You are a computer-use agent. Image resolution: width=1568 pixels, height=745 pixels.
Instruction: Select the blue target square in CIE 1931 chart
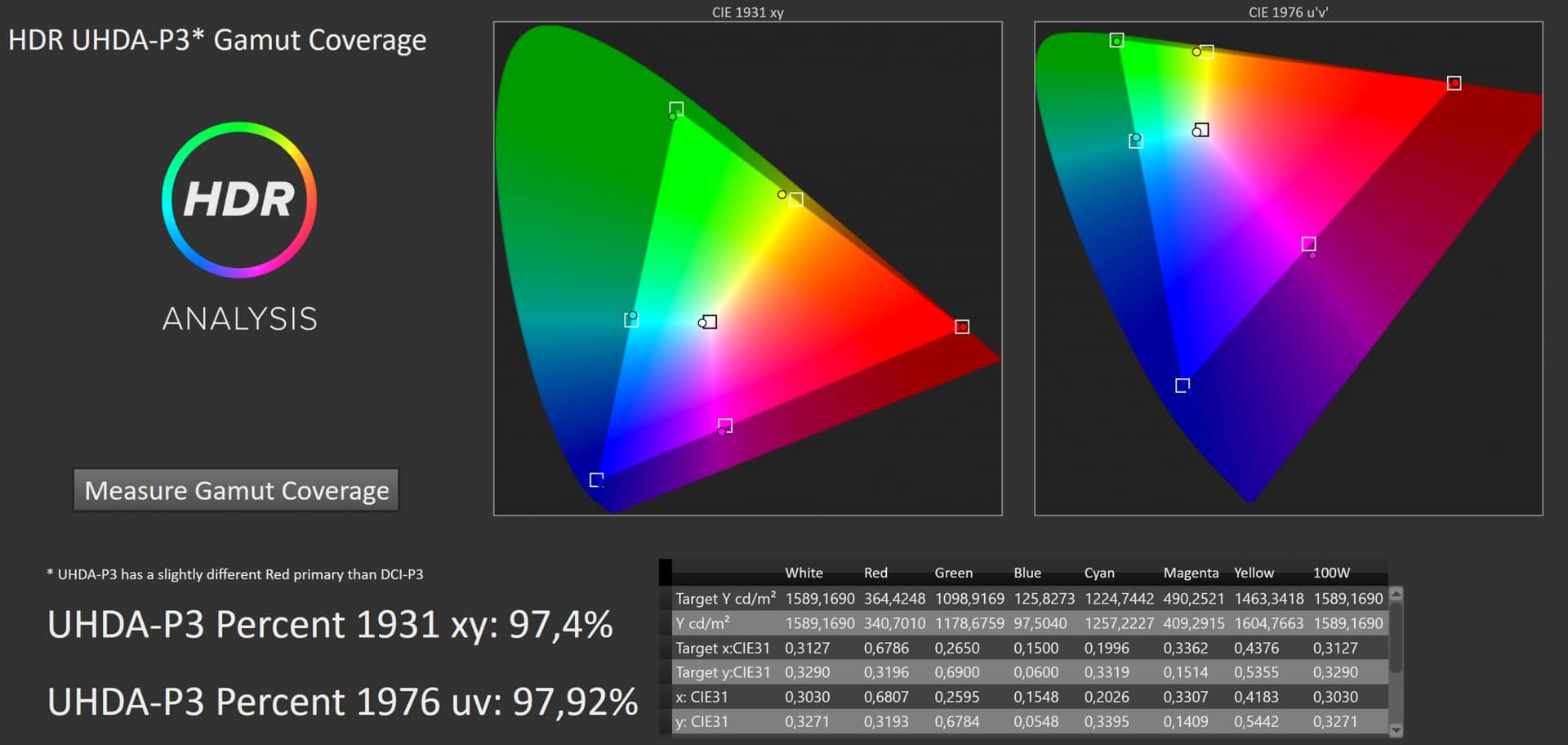(x=596, y=480)
